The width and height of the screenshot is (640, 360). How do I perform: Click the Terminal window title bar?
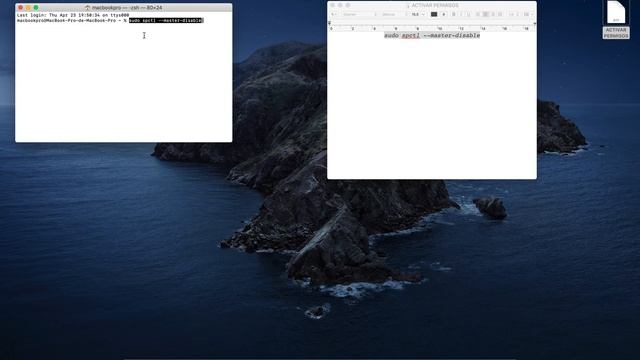[124, 7]
